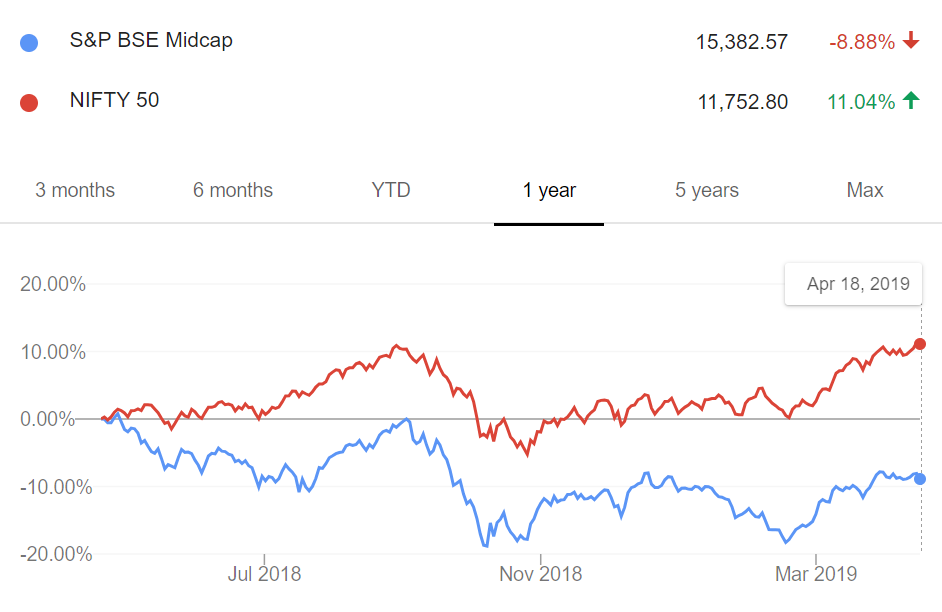Click the Mar 2019 axis label

[x=816, y=574]
